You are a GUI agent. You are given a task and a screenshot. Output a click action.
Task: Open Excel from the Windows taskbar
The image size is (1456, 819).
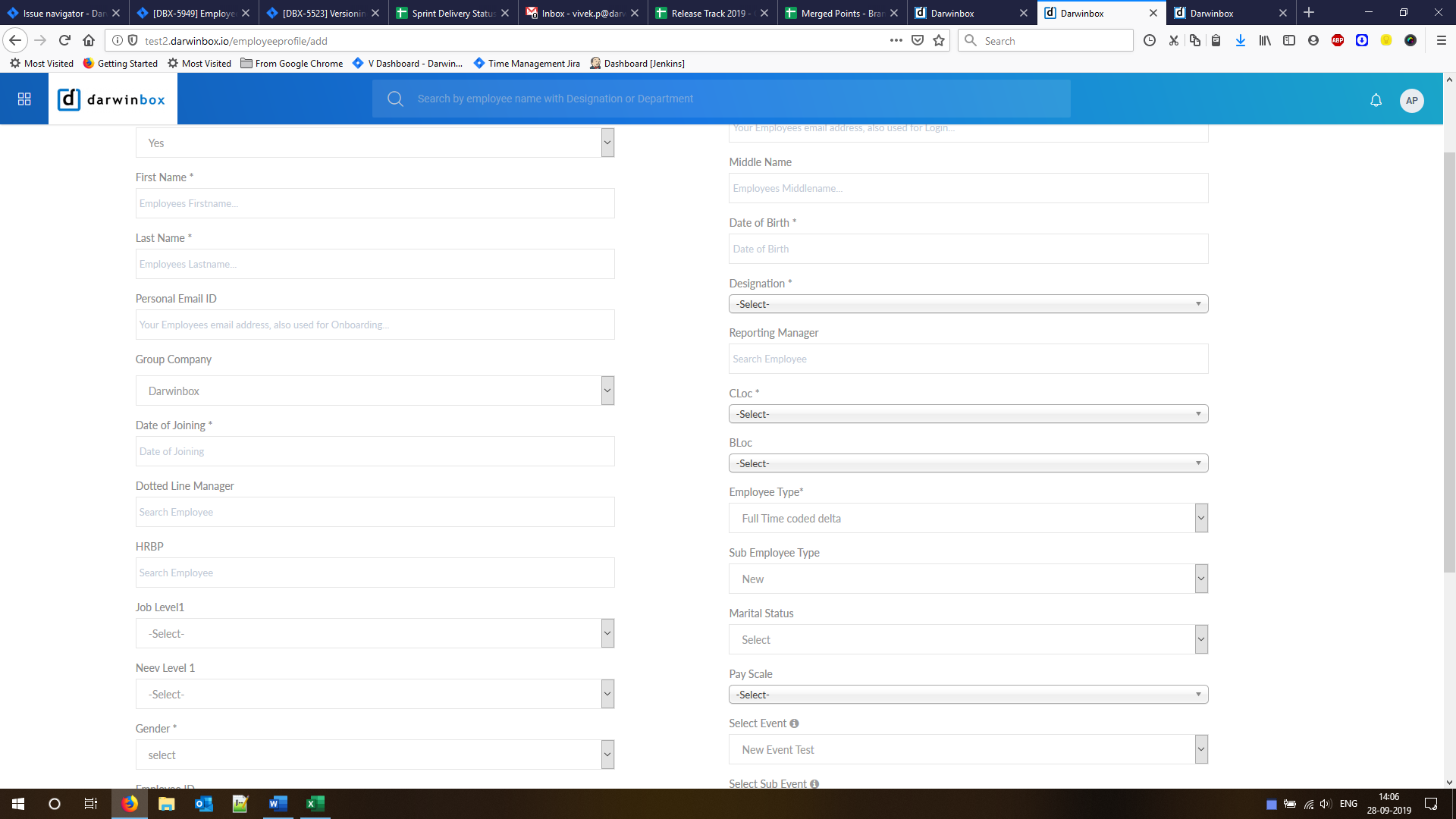click(315, 804)
